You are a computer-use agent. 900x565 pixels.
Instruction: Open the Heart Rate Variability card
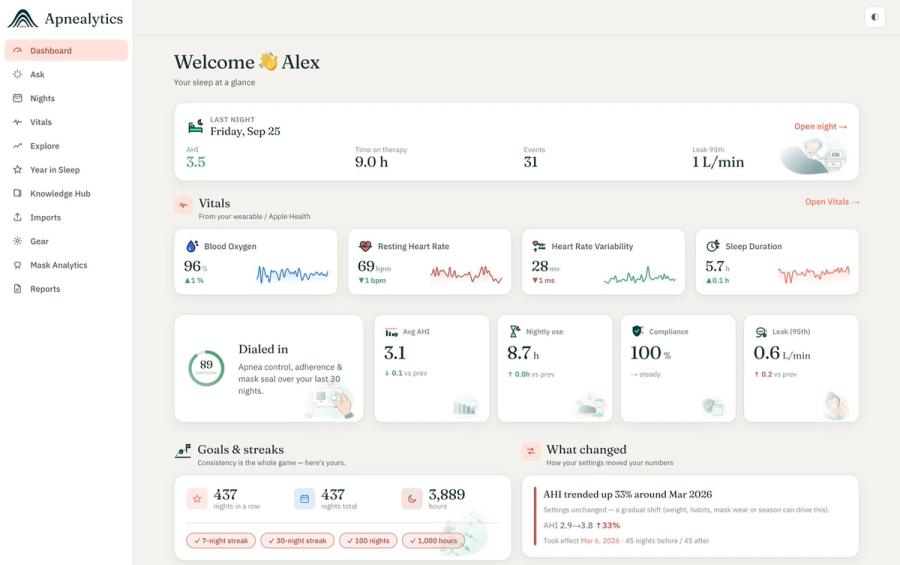603,262
